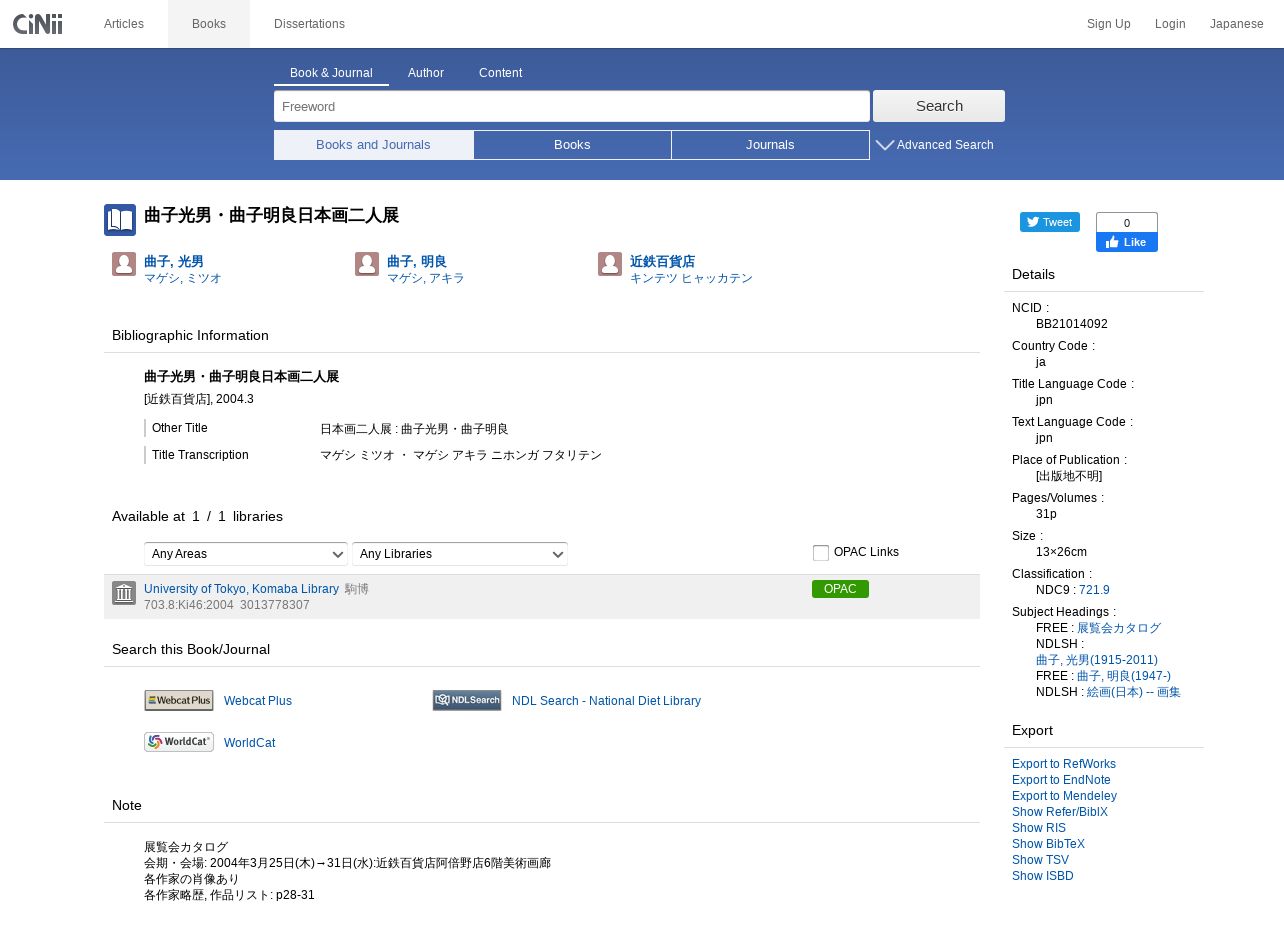Click the green OPAC button
The height and width of the screenshot is (943, 1284).
(x=840, y=589)
